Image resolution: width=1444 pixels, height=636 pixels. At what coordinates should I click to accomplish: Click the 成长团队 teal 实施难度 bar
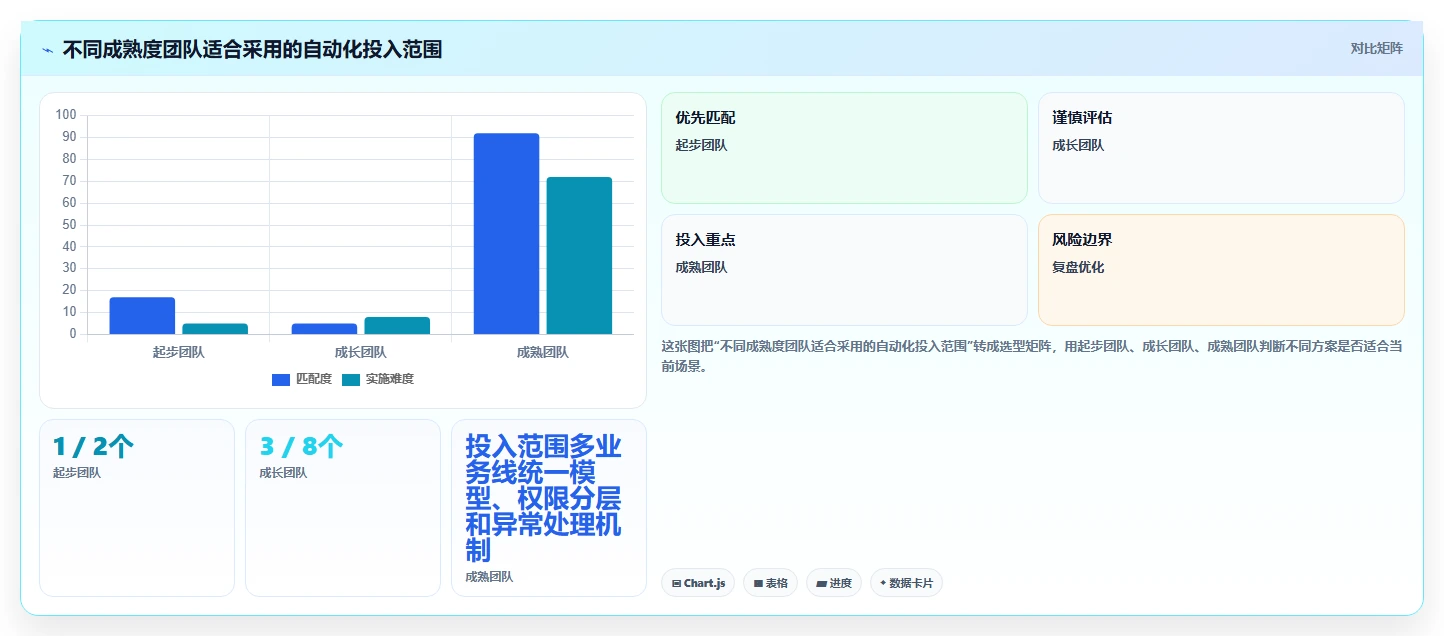(x=397, y=326)
